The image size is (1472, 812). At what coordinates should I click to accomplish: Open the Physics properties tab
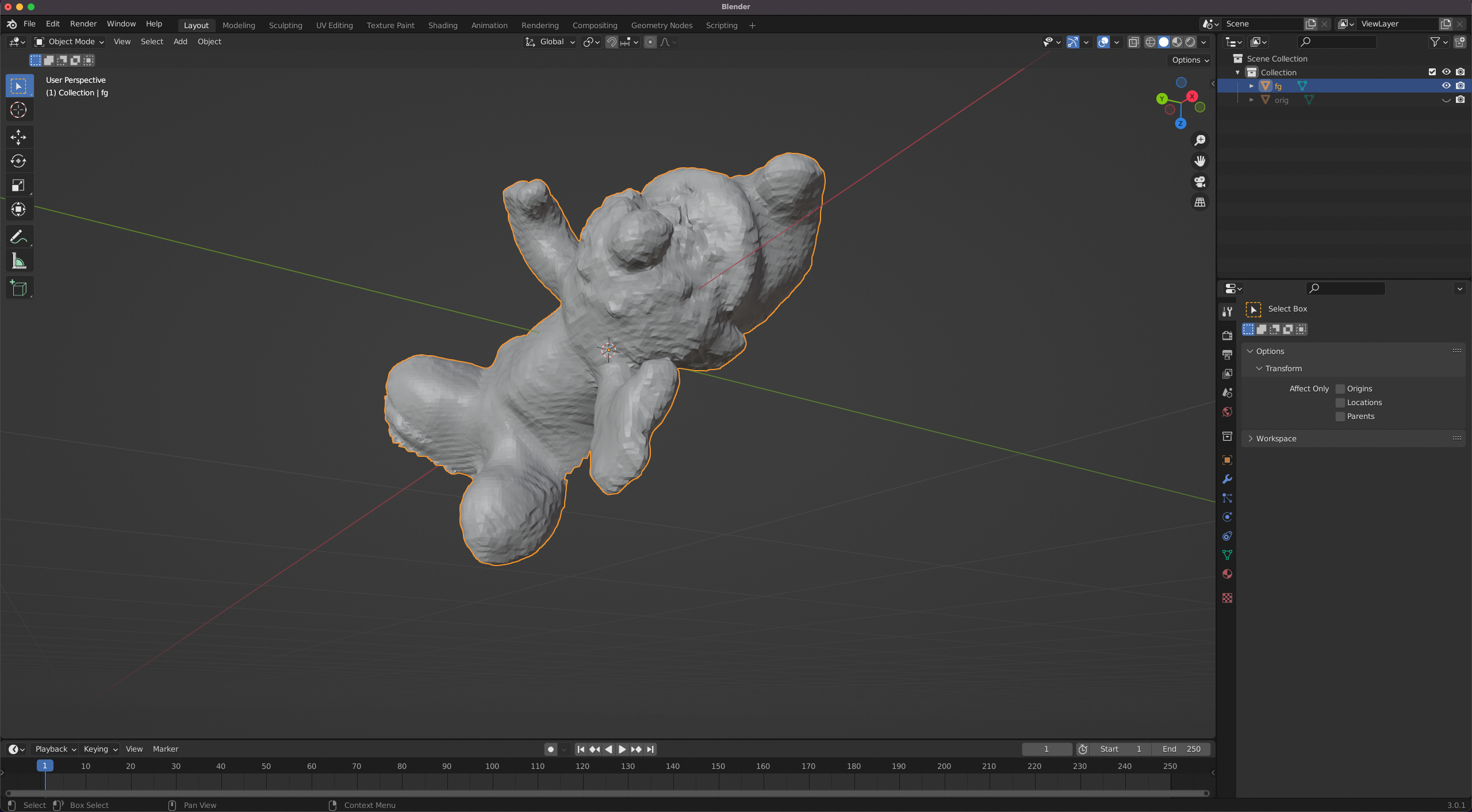(1227, 517)
